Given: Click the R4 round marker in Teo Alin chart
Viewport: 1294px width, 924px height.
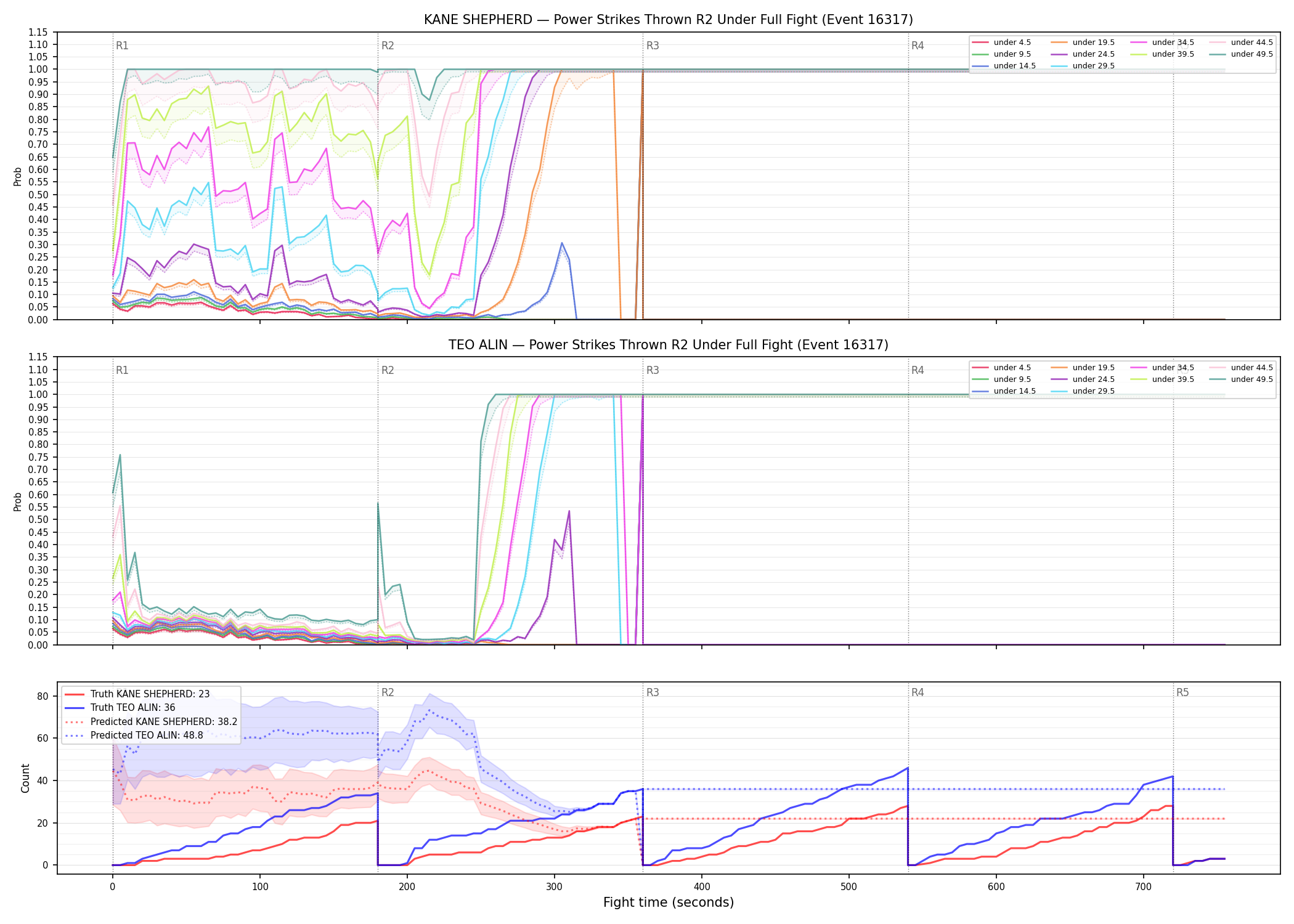Looking at the screenshot, I should 918,370.
